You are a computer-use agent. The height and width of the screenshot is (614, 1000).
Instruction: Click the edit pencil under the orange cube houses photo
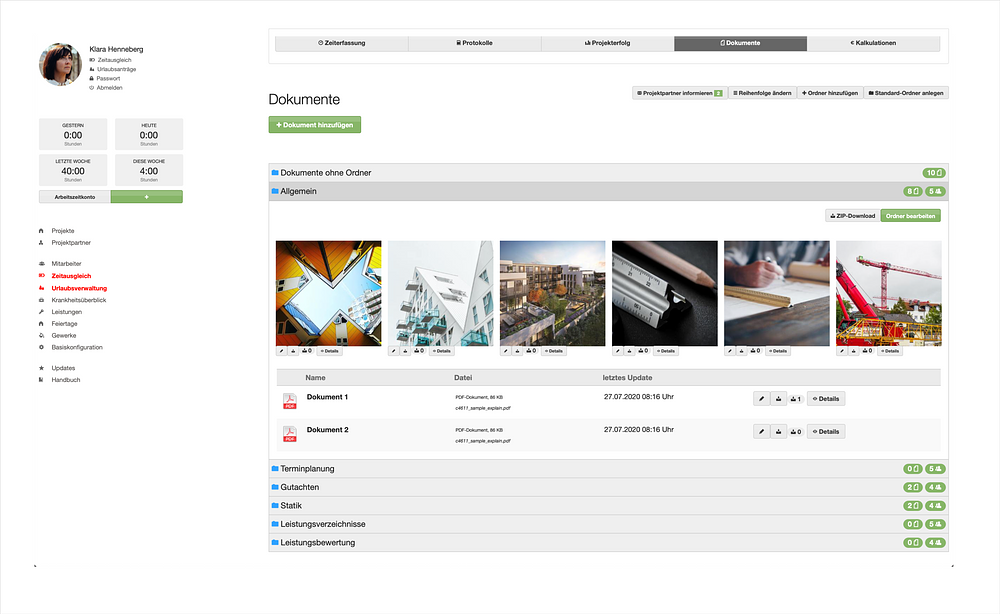click(281, 351)
